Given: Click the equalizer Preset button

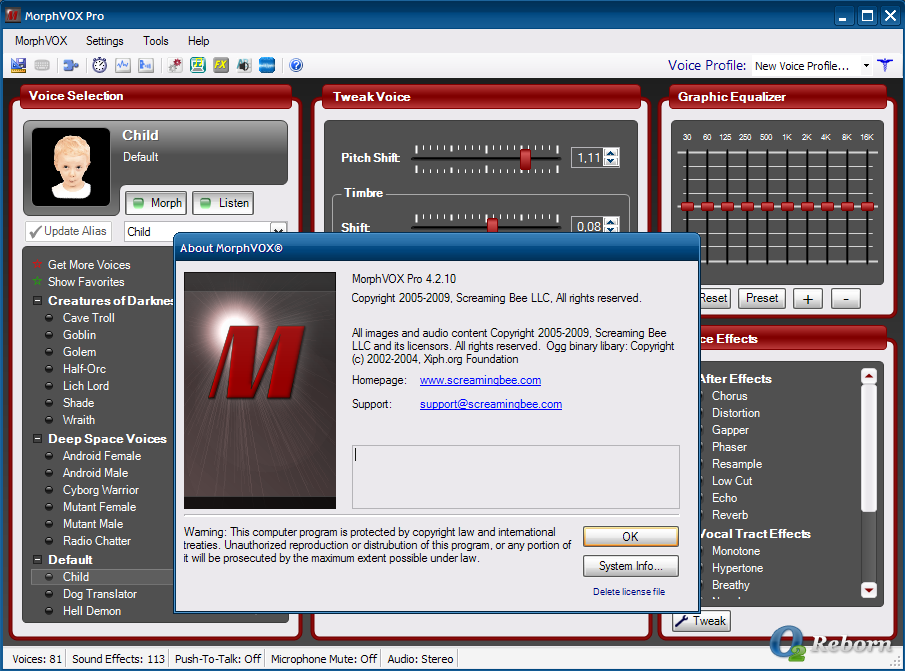Looking at the screenshot, I should point(762,298).
